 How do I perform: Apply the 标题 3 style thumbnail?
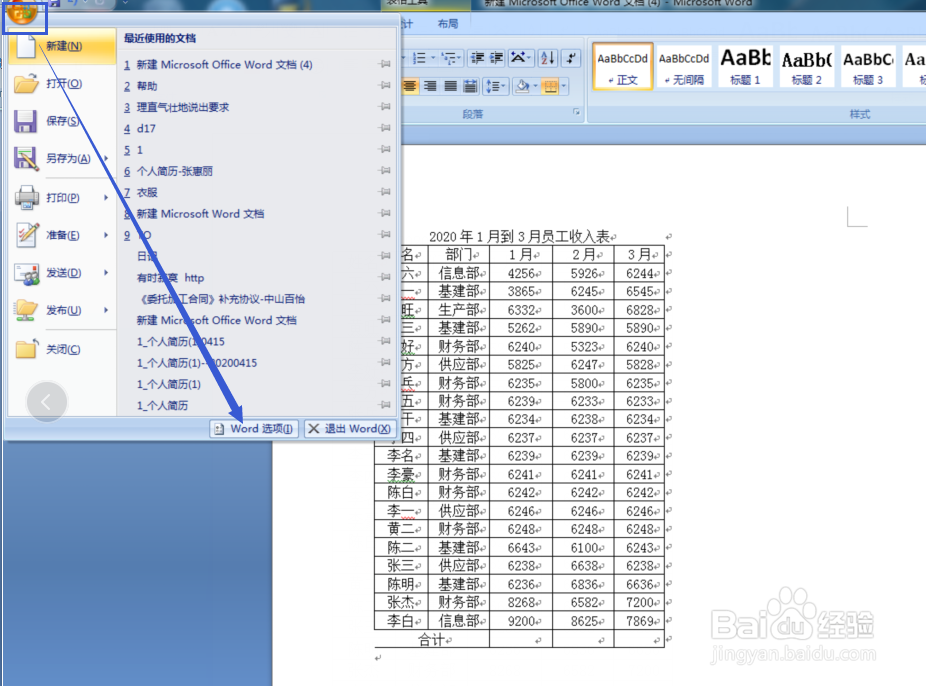tap(868, 66)
